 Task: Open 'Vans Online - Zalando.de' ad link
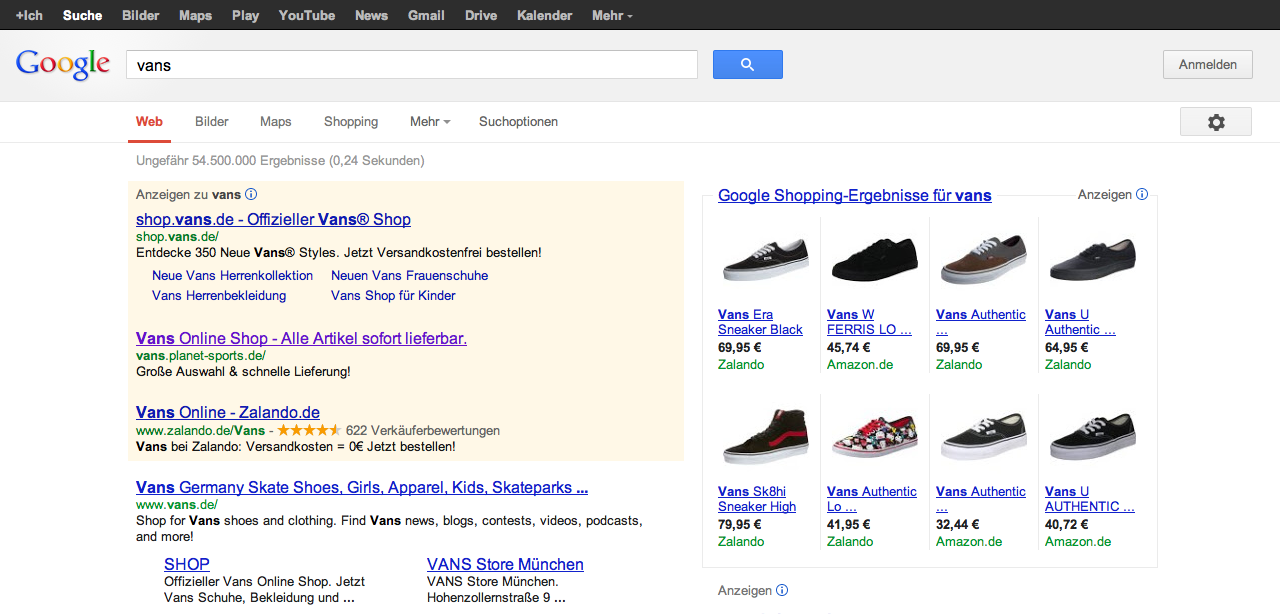(x=228, y=413)
